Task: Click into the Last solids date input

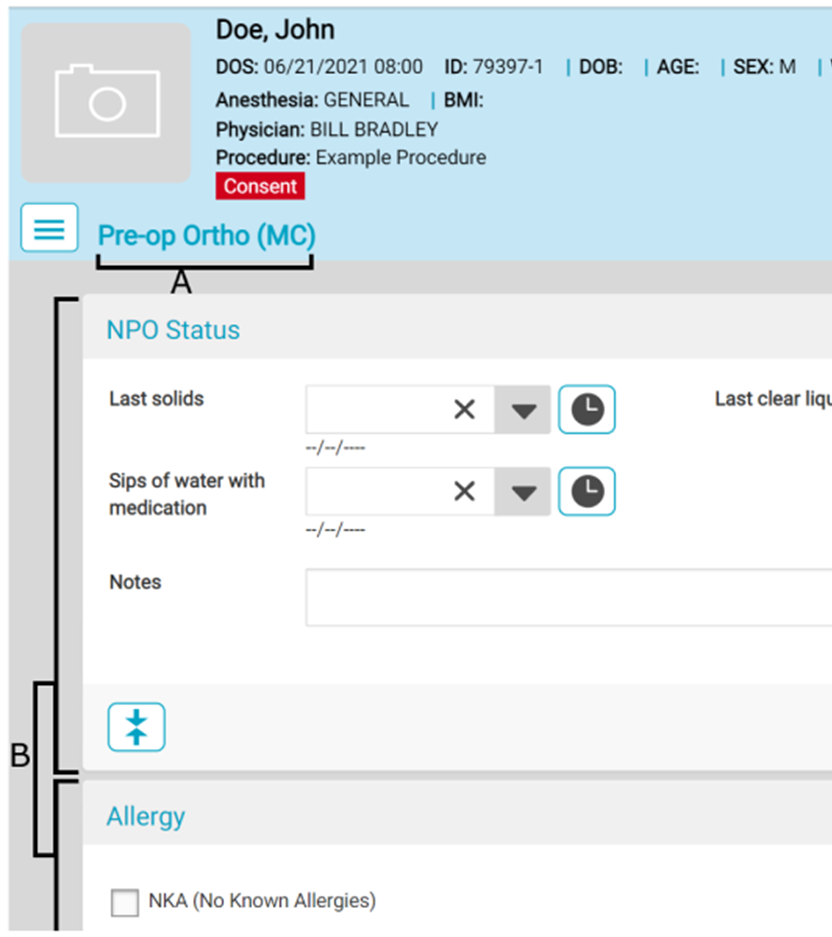Action: (x=372, y=409)
